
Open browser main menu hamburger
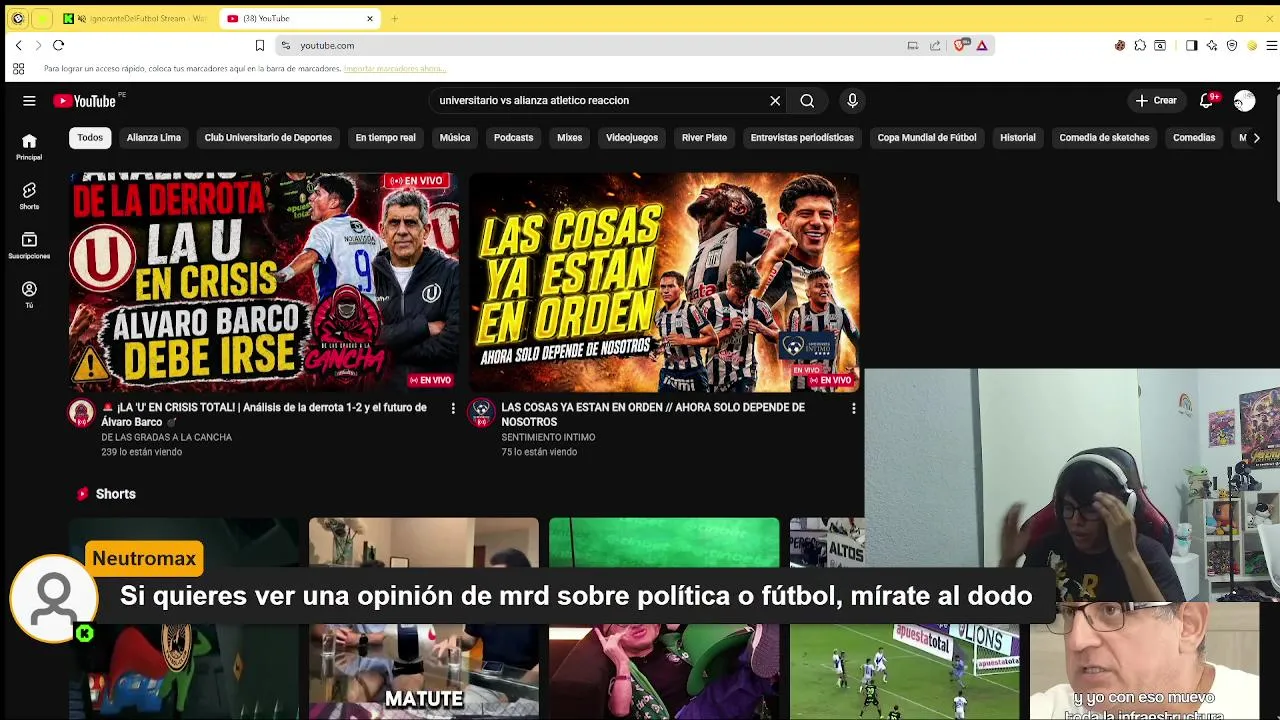click(1271, 45)
